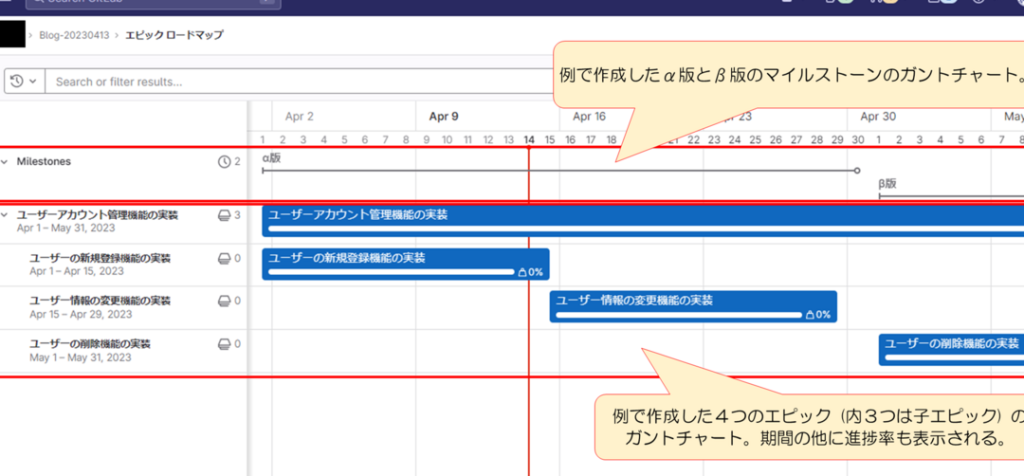Select the ユーザーの新規登録機能の実装 timeline bar
This screenshot has height=476, width=1024.
tap(406, 264)
